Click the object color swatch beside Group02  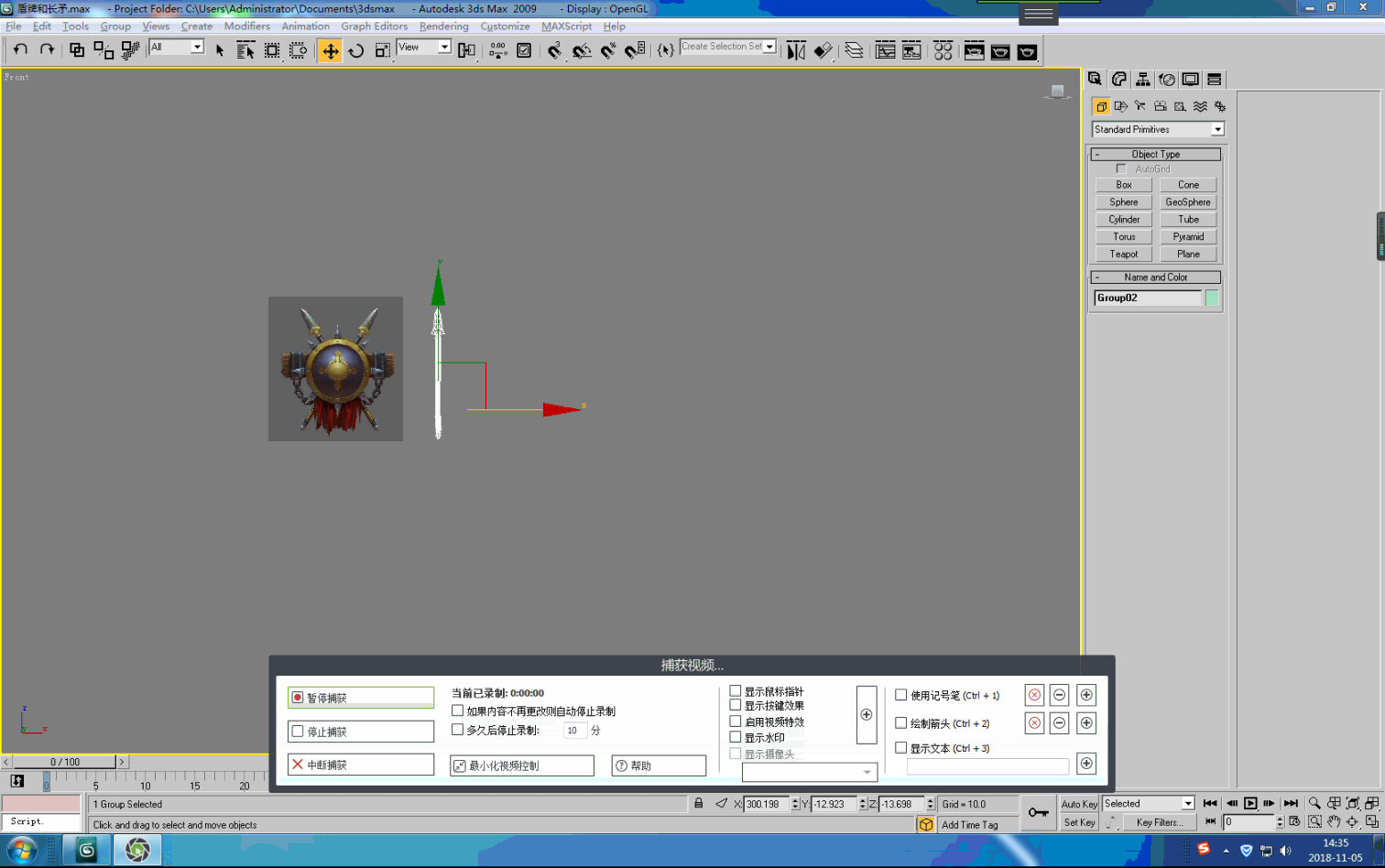[x=1212, y=298]
